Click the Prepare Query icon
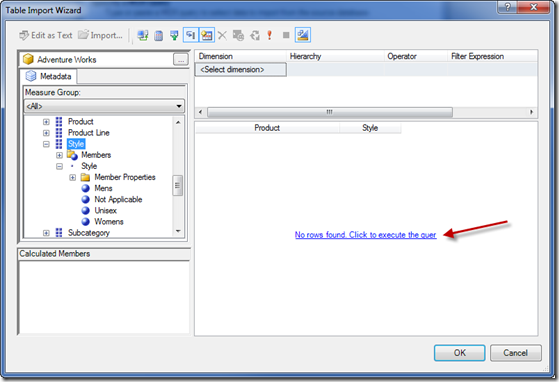This screenshot has width=559, height=382. pyautogui.click(x=255, y=35)
